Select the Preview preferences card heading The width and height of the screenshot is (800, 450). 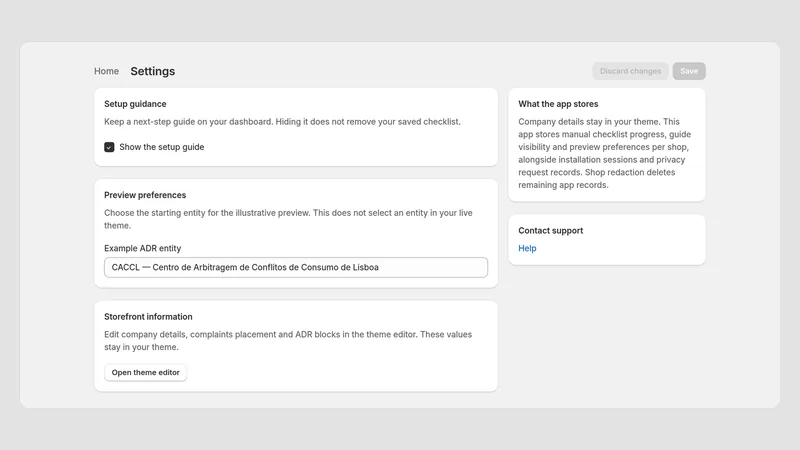coord(145,195)
